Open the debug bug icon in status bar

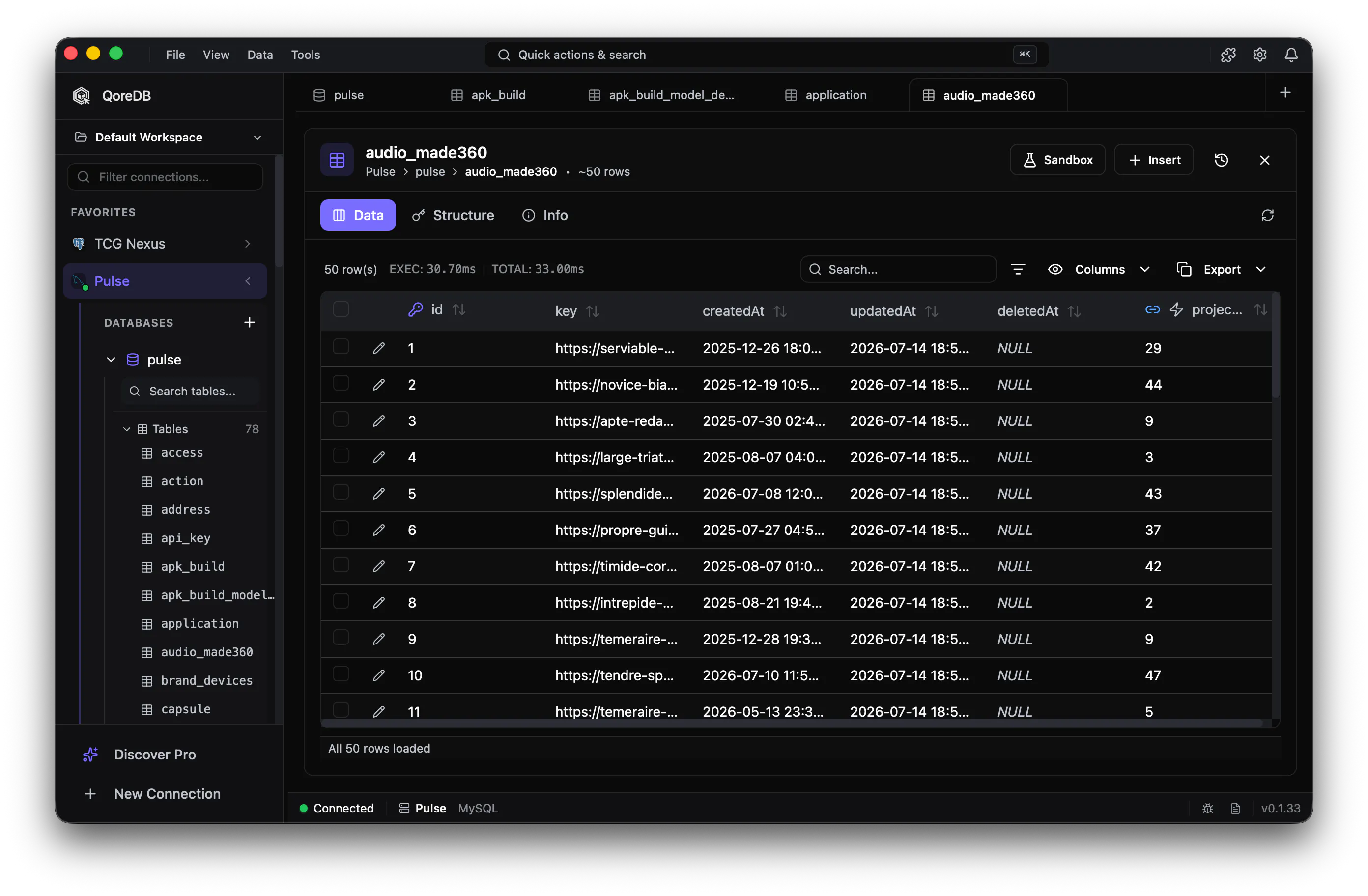tap(1208, 808)
